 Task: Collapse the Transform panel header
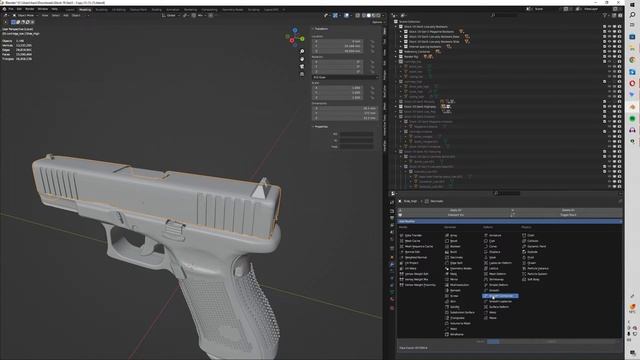tap(321, 29)
